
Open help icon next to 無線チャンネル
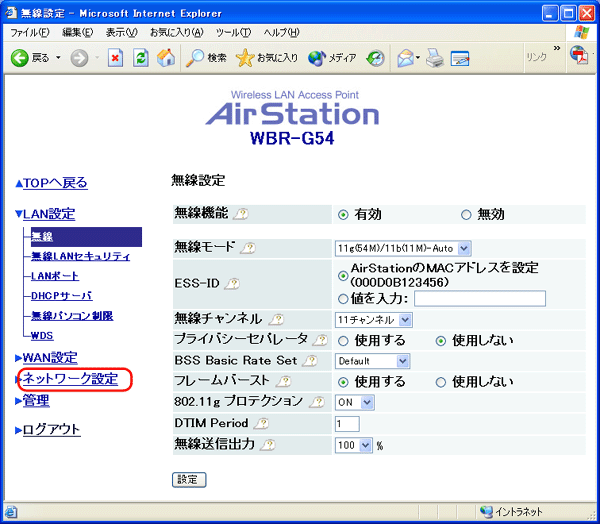(277, 319)
